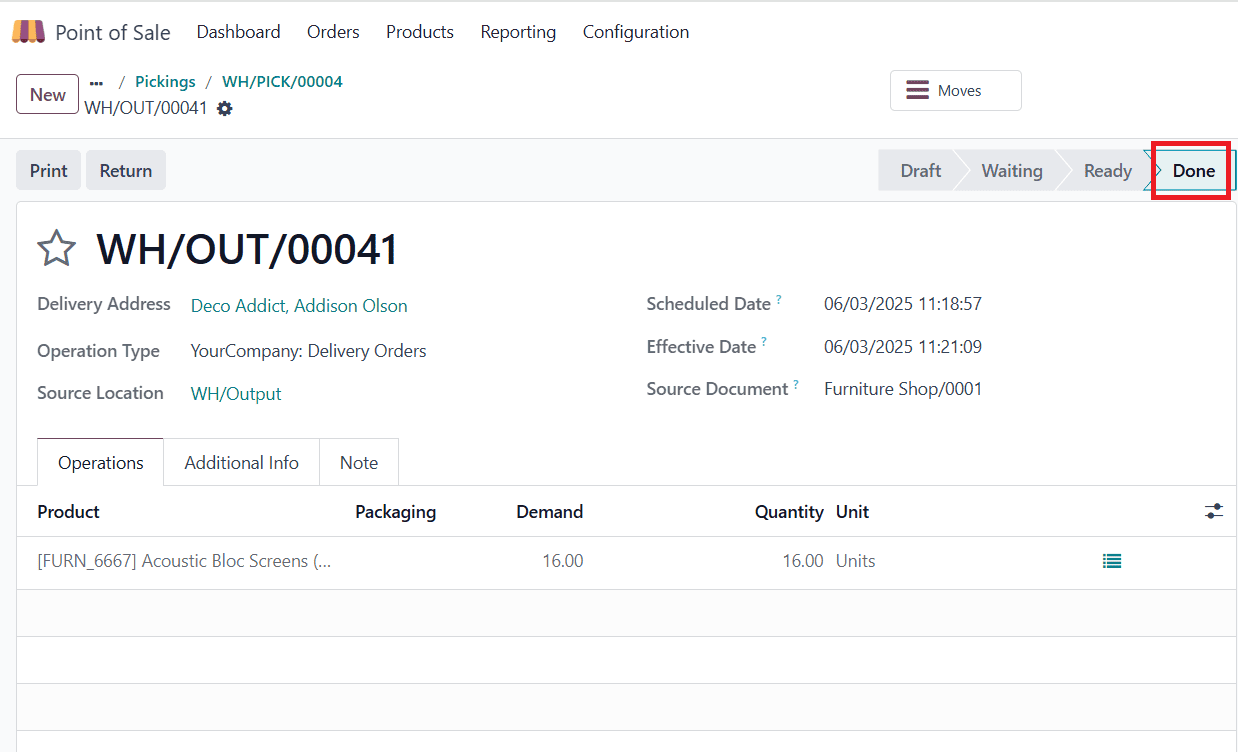This screenshot has height=752, width=1238.
Task: Sort by Packaging column header
Action: coord(395,512)
